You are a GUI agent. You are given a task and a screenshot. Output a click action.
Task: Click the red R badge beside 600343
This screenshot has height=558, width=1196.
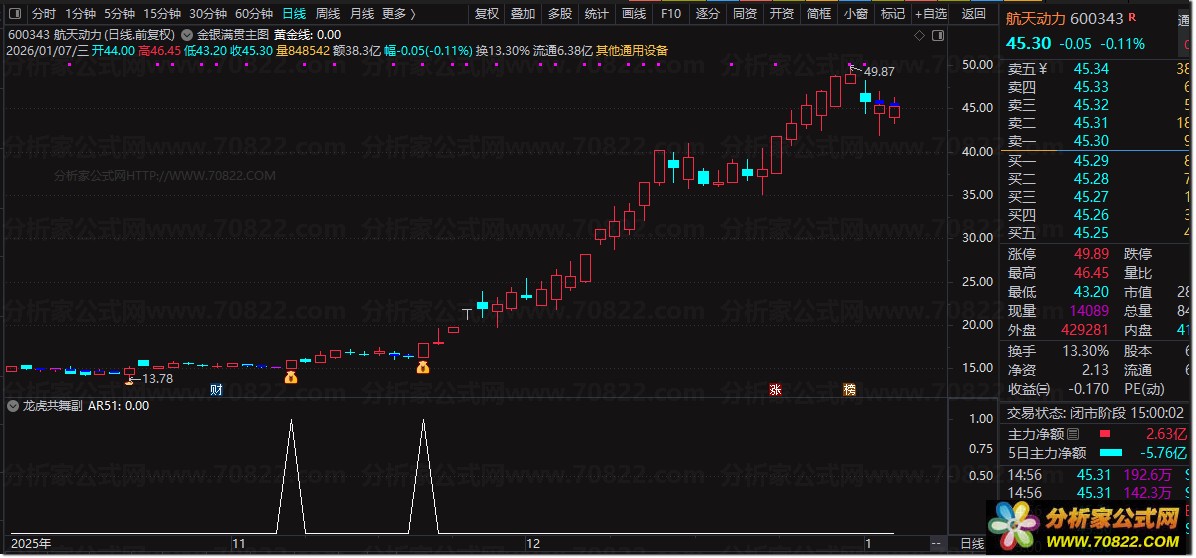(x=1132, y=18)
